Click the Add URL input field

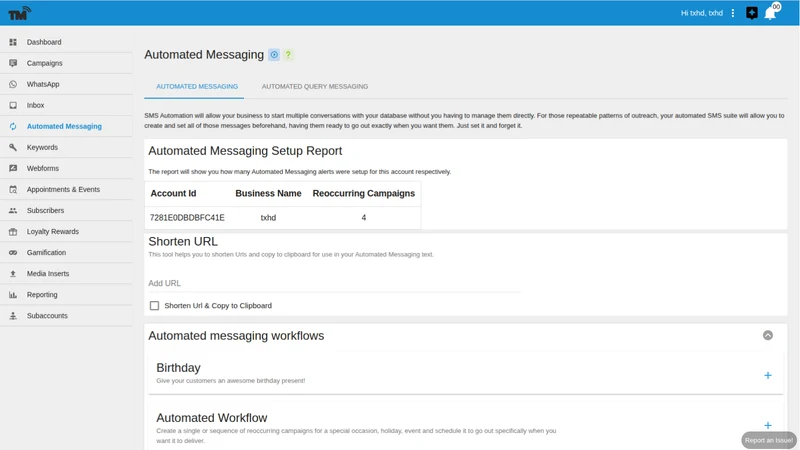pos(334,283)
